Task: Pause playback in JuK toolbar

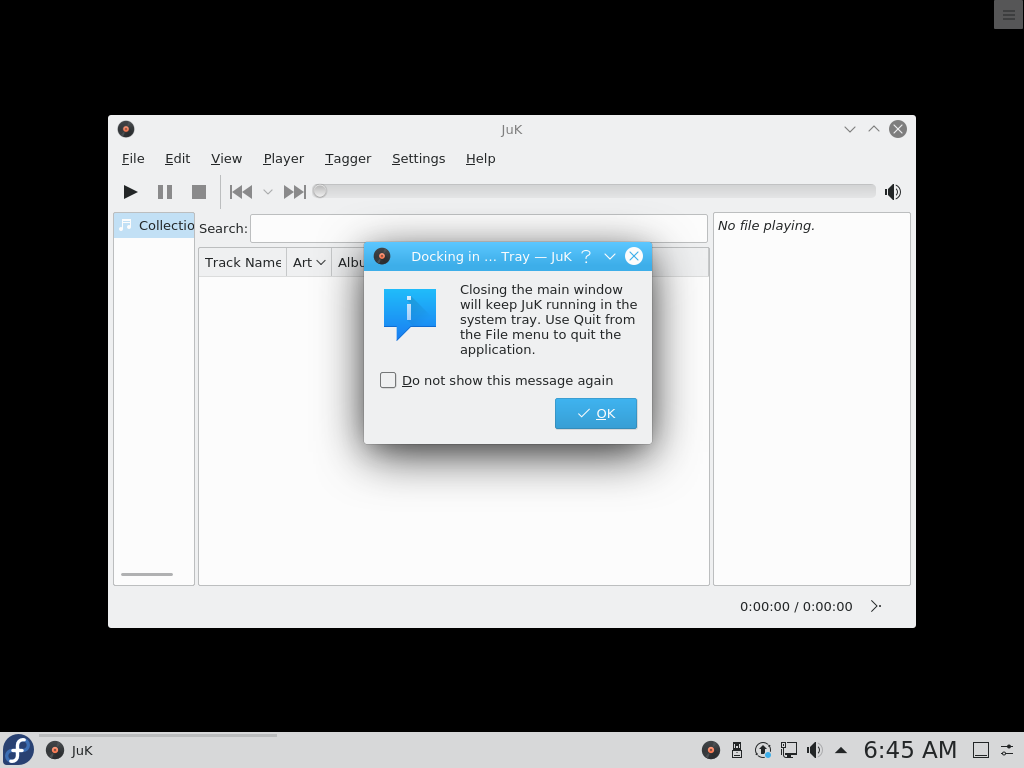Action: pos(165,192)
